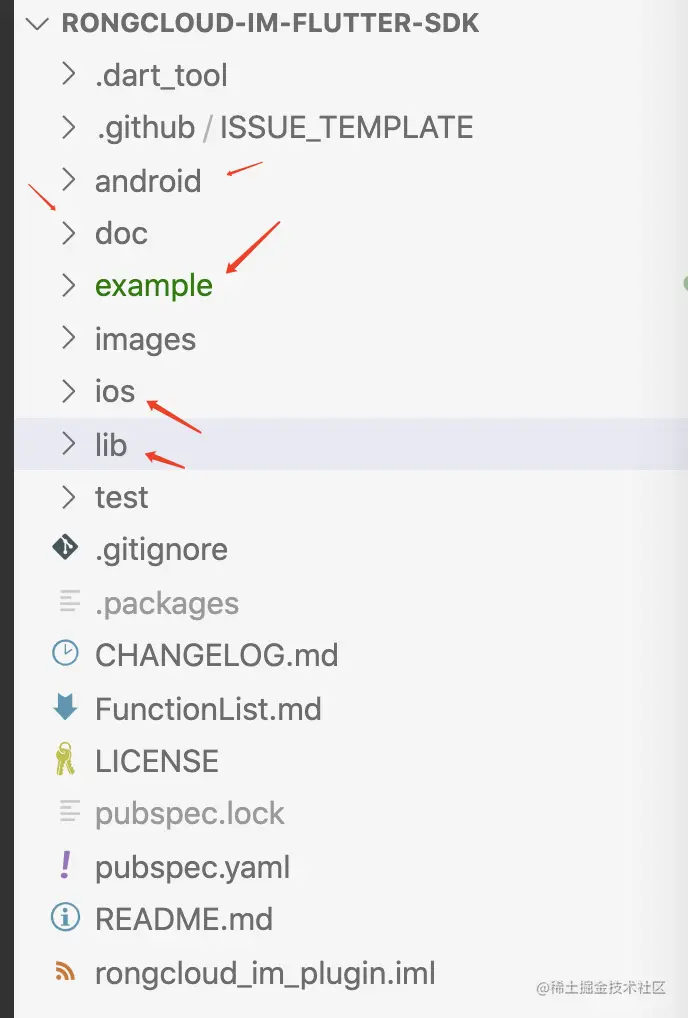Click the info icon beside README.md

65,918
